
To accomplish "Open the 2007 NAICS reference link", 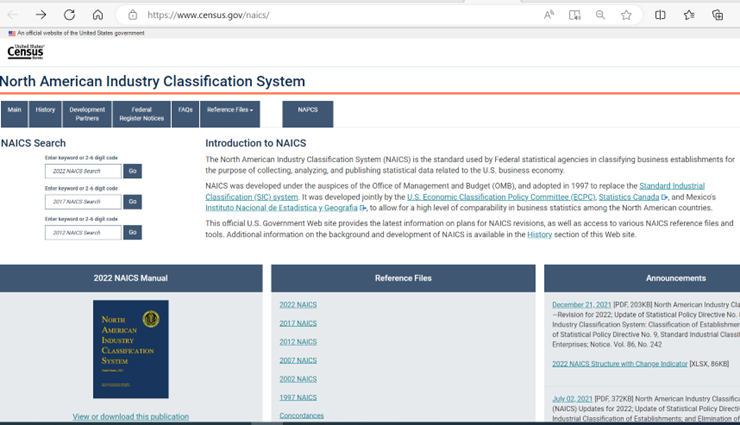I will point(298,360).
